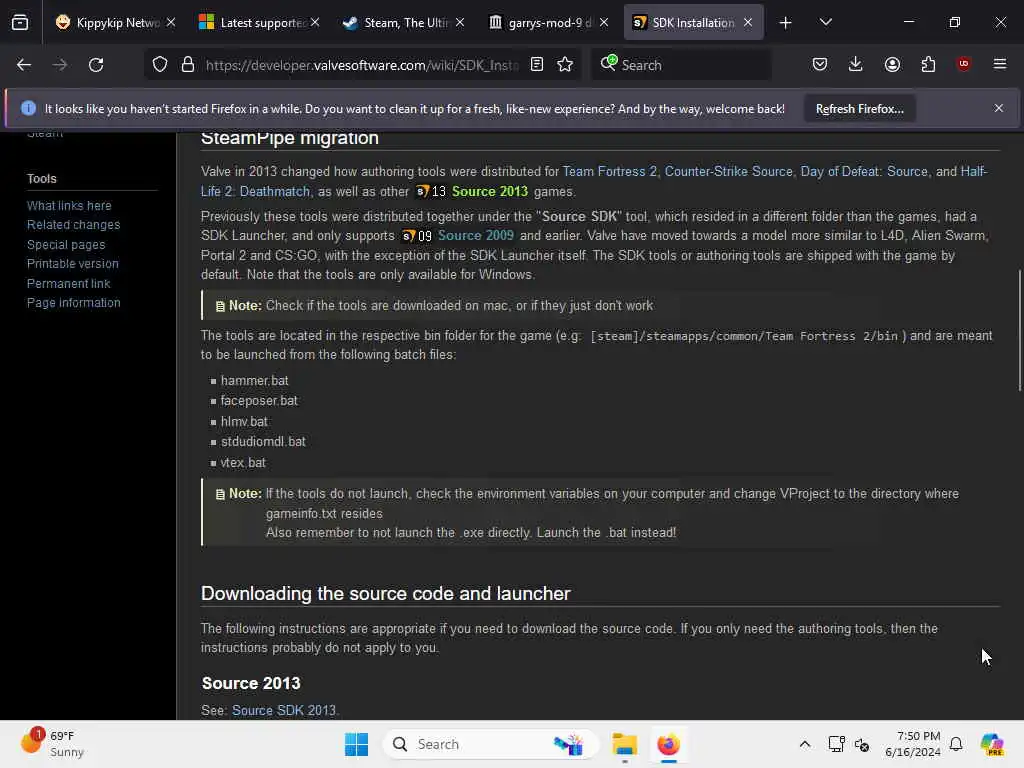Open the taskbar clock showing 7:50 PM
Screen dimensions: 1024x768
click(x=912, y=744)
